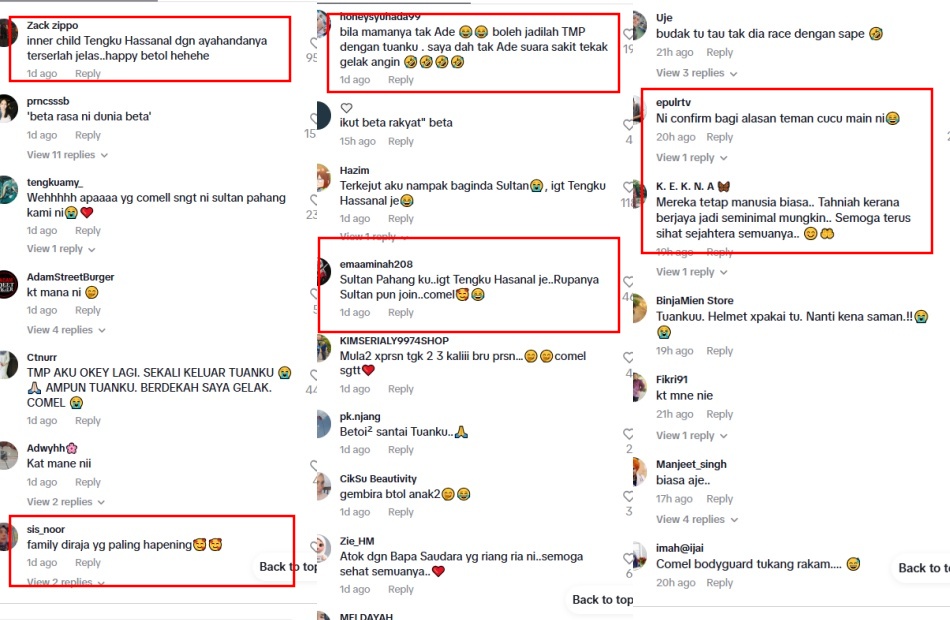Reply to BinjaMien Store's helmet comment
950x620 pixels.
tap(720, 351)
